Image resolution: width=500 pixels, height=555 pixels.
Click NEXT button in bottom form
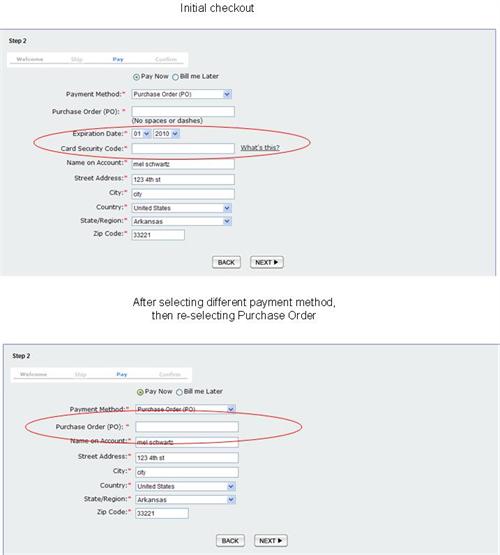[x=271, y=541]
